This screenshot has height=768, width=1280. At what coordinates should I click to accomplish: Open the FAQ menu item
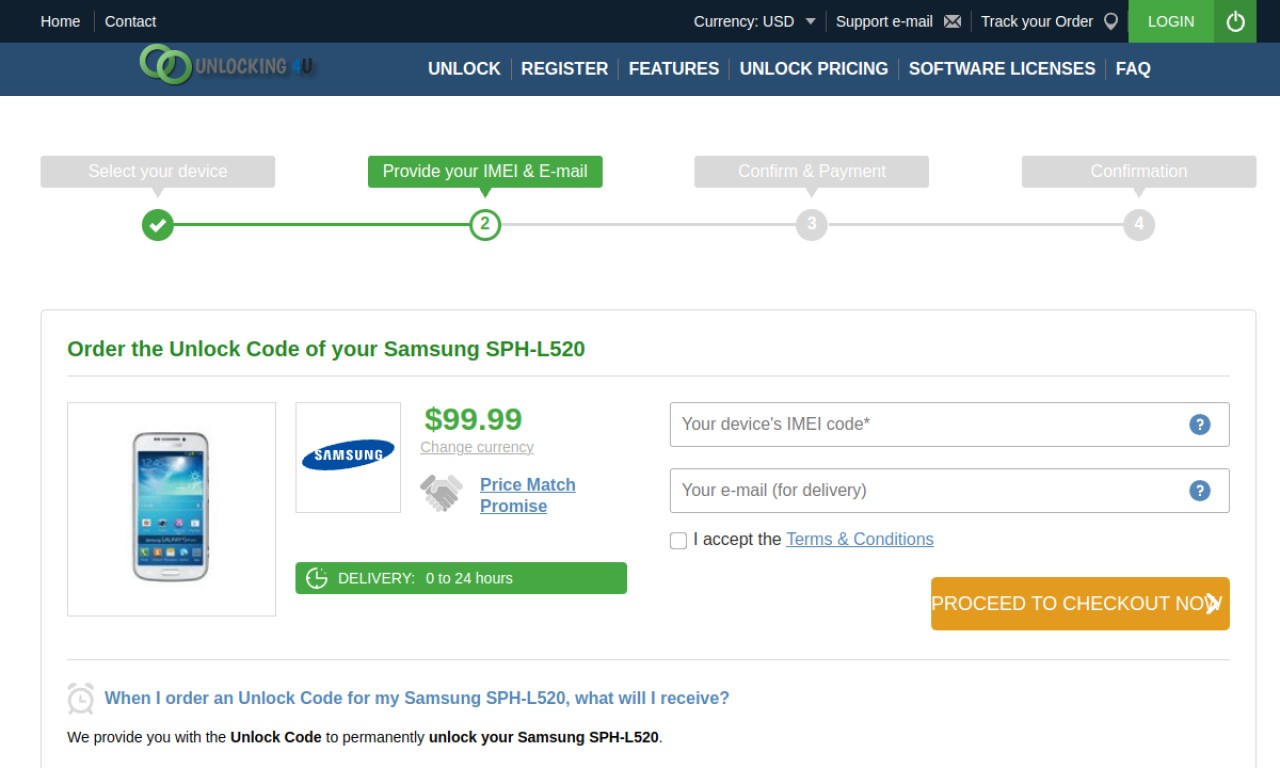click(x=1133, y=69)
